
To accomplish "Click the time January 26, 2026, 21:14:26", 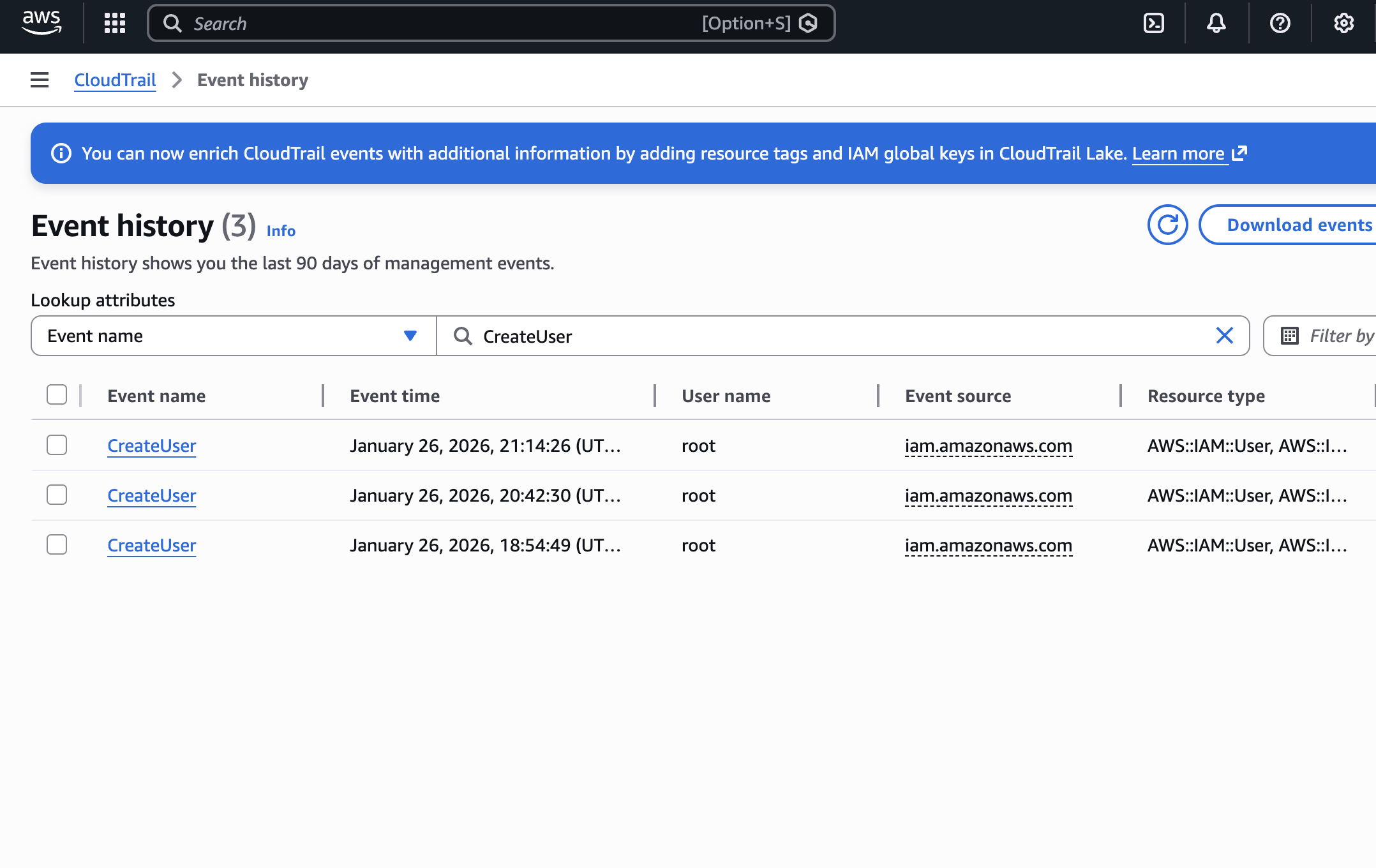I will tap(485, 445).
